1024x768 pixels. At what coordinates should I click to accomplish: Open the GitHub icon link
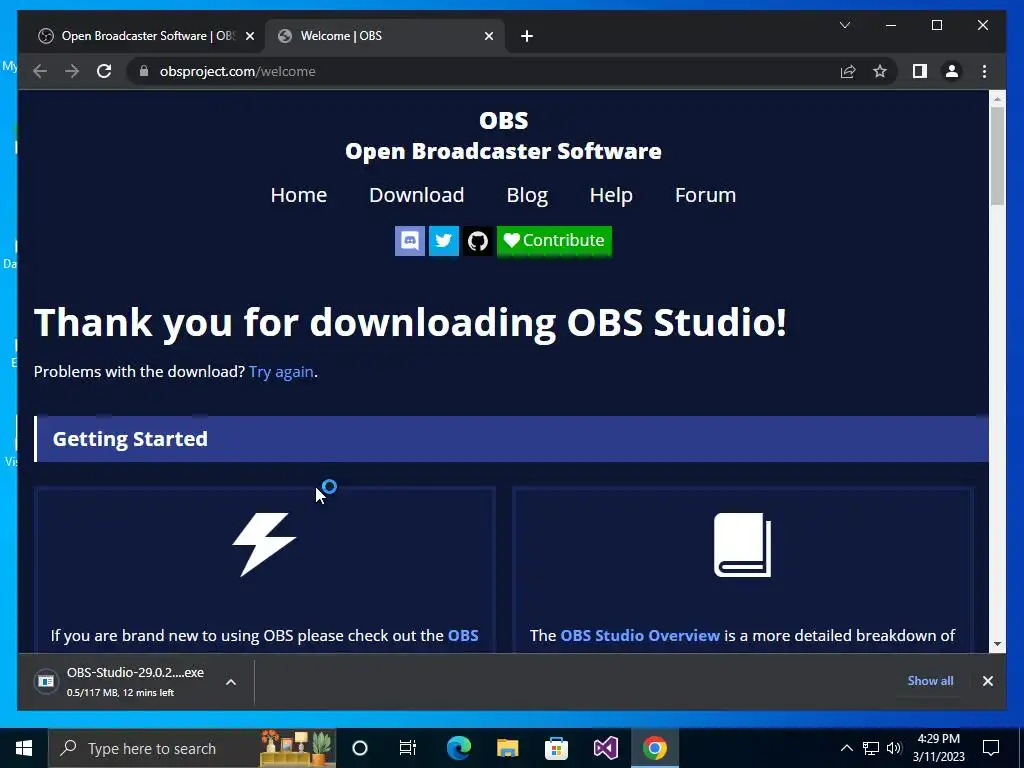point(478,240)
